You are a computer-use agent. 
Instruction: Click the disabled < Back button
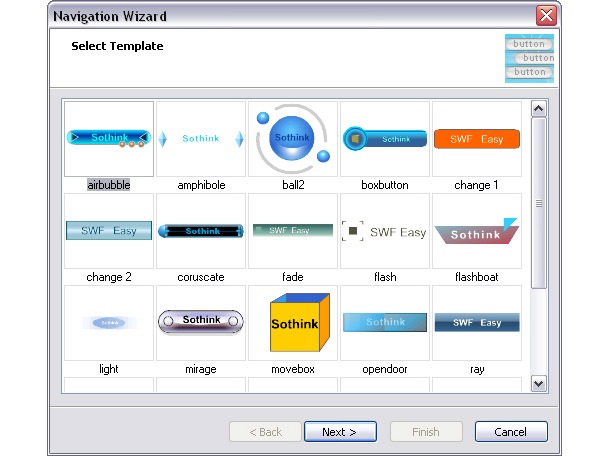(266, 432)
